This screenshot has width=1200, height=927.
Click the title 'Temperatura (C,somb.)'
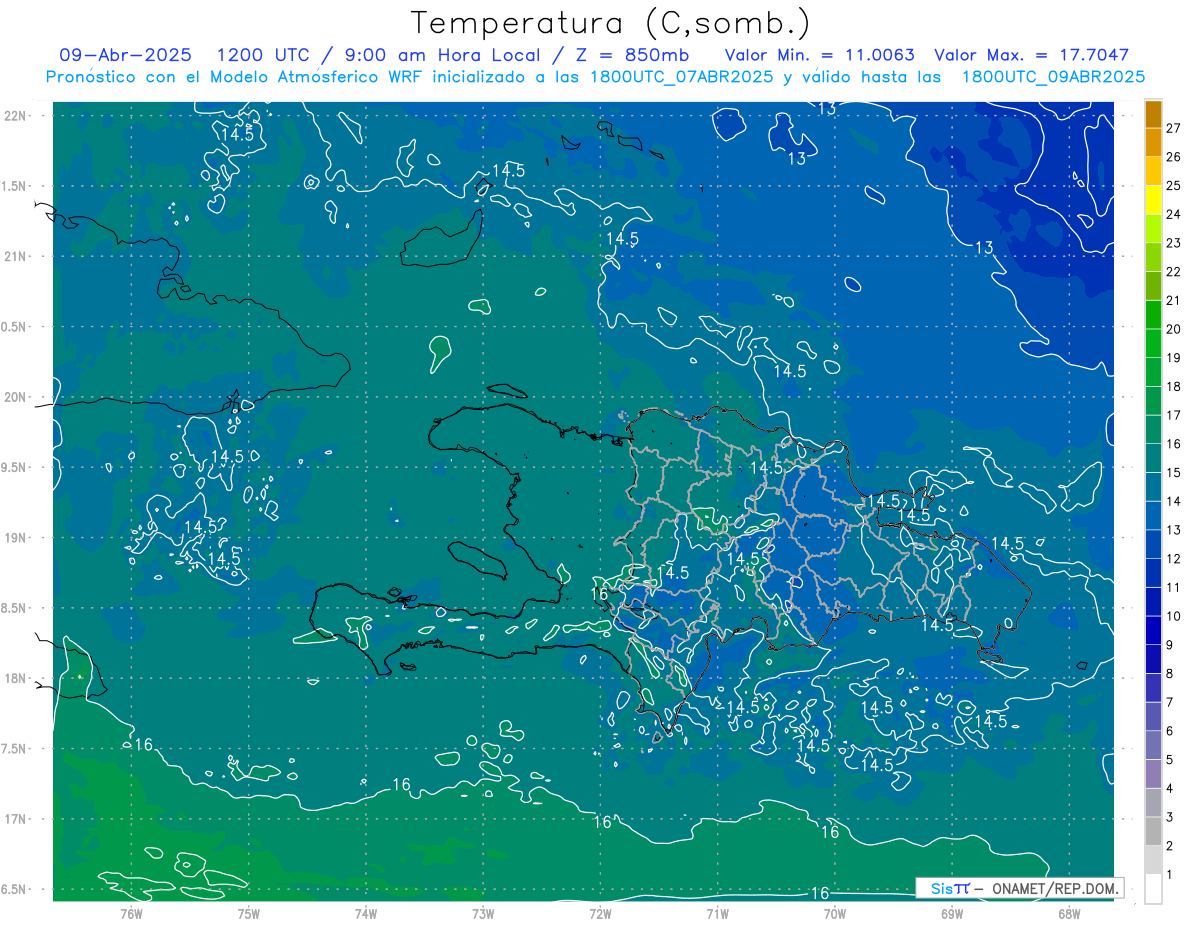tap(611, 23)
